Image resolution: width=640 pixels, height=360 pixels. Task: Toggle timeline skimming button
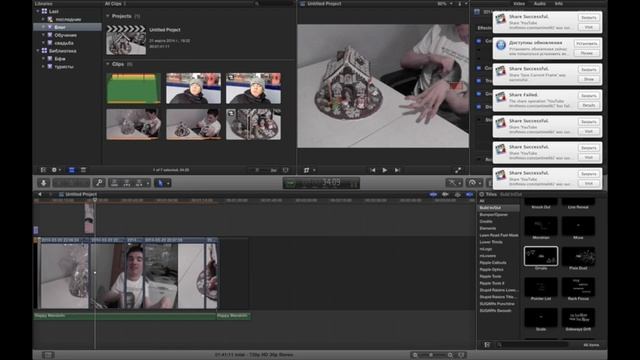pos(433,194)
